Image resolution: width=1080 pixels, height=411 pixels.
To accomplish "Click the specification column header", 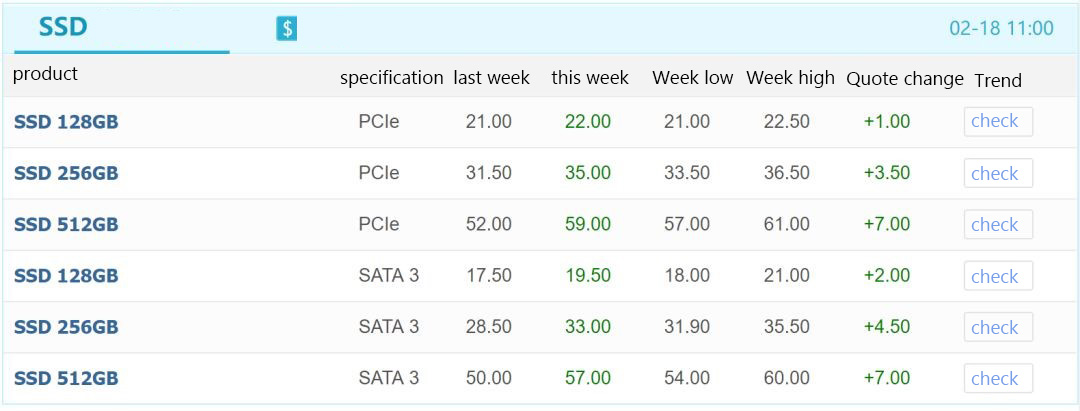I will [391, 78].
